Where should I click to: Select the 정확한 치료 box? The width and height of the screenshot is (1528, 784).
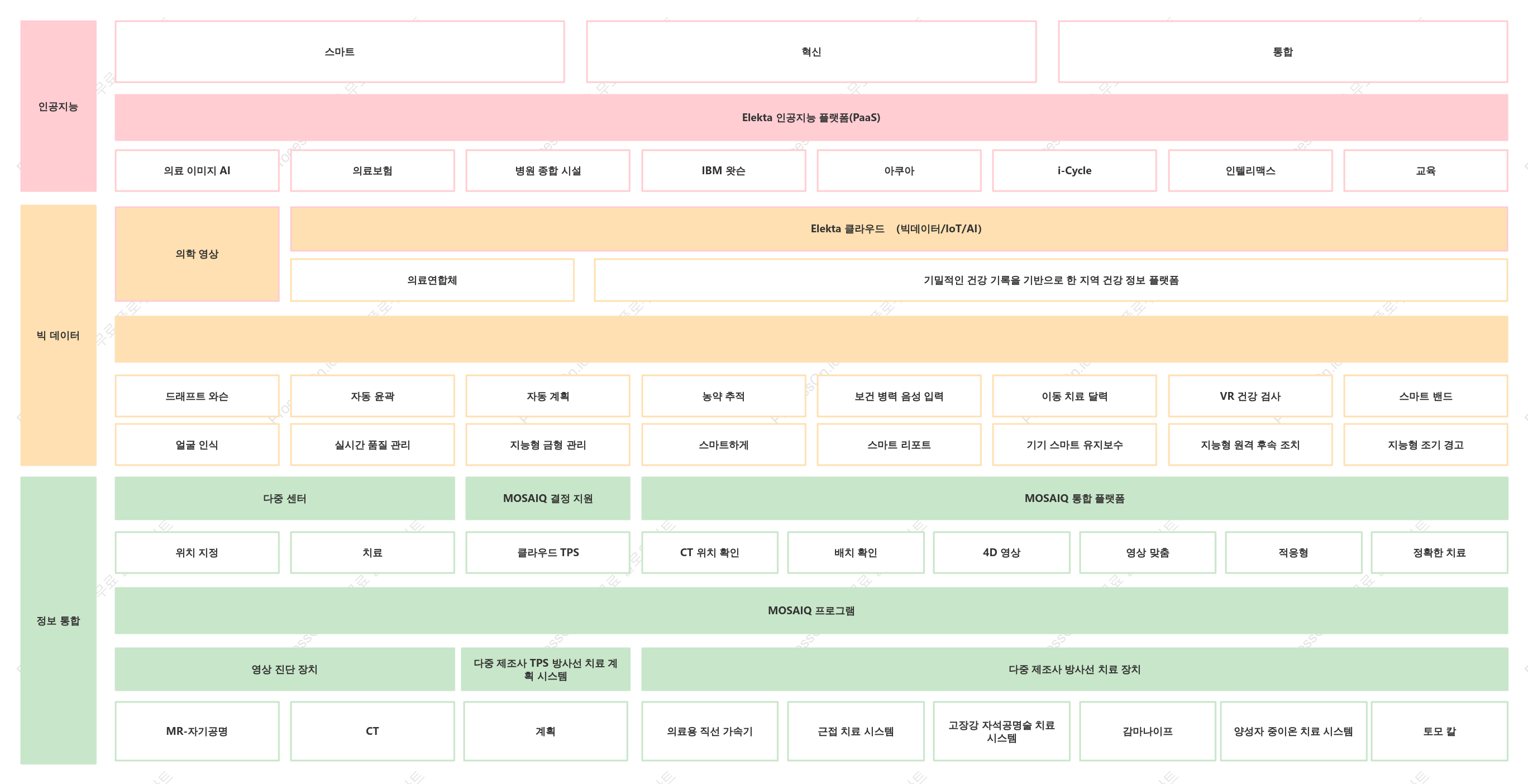pos(1439,553)
